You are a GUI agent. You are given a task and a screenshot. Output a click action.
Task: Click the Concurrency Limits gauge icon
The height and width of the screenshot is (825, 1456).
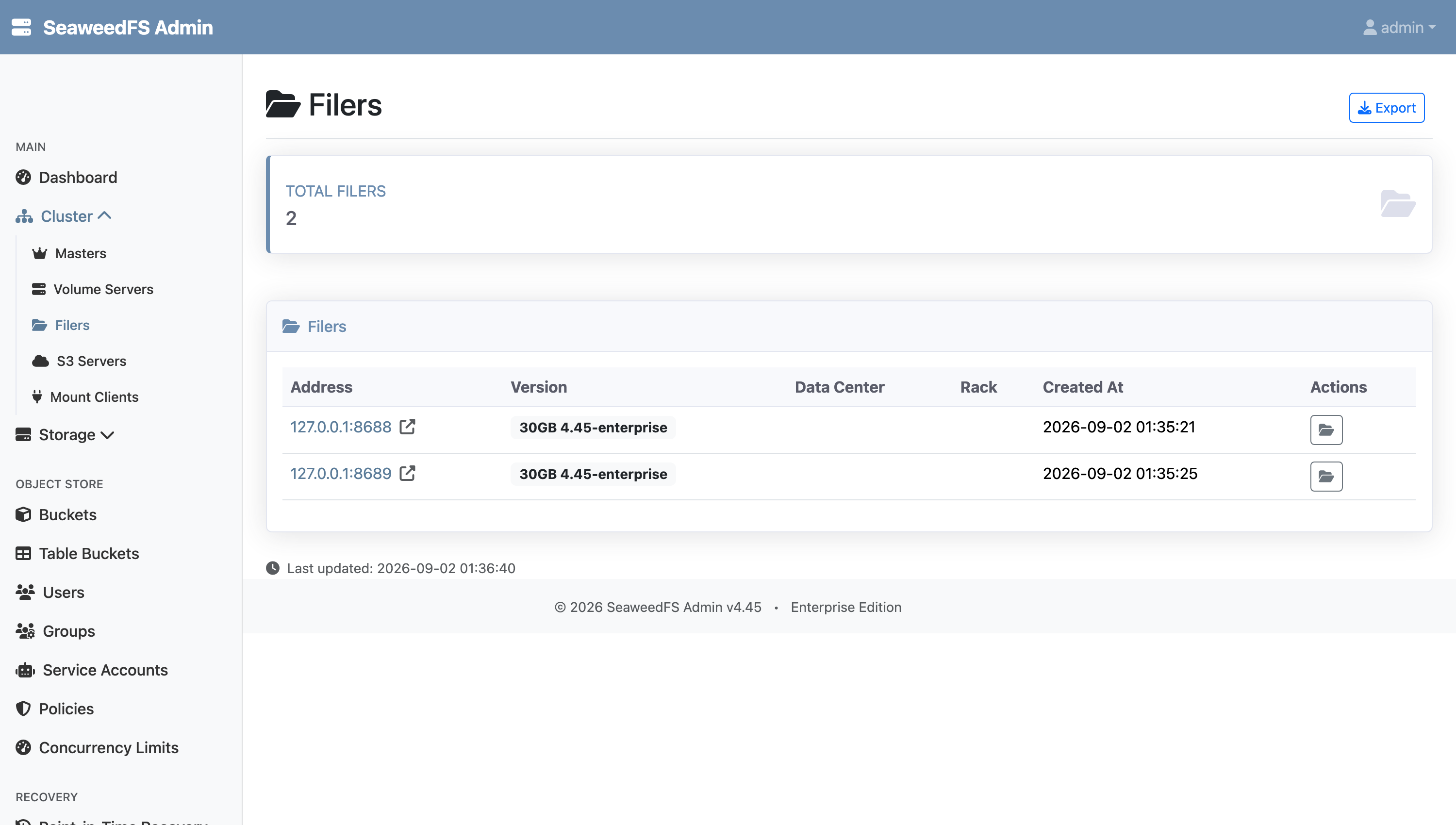[23, 748]
